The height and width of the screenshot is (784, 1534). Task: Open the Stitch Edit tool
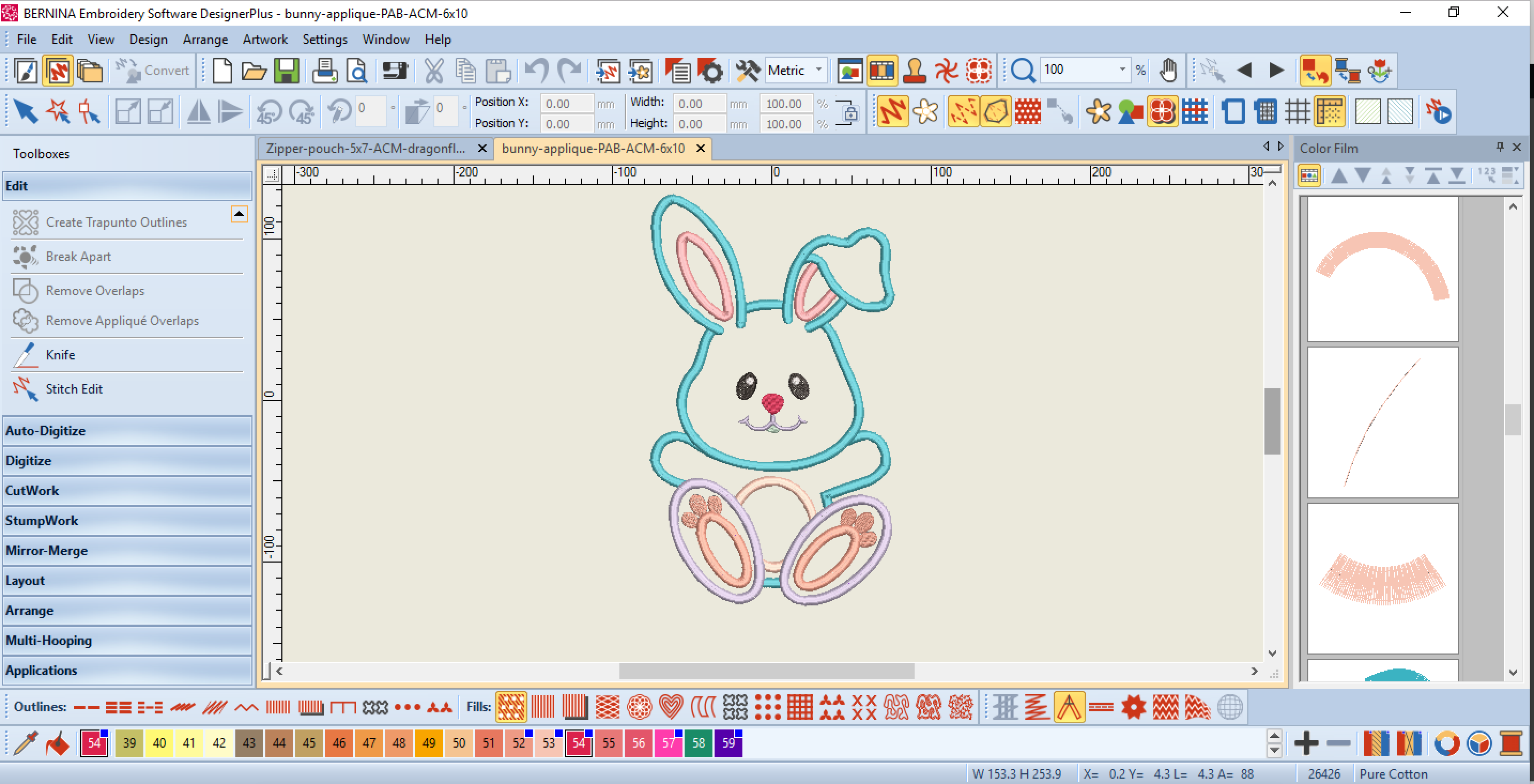pos(73,389)
